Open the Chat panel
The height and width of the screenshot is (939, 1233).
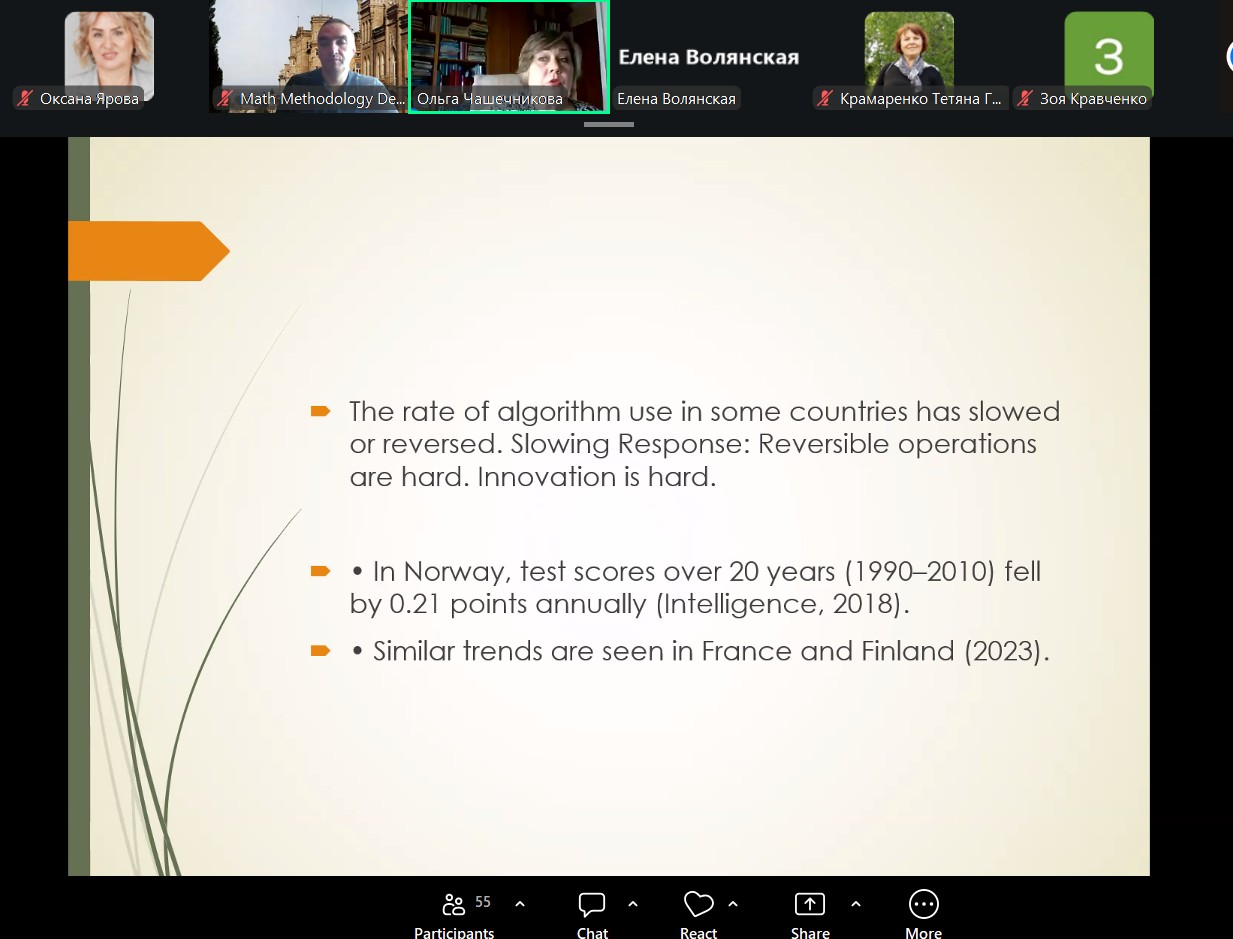coord(592,905)
